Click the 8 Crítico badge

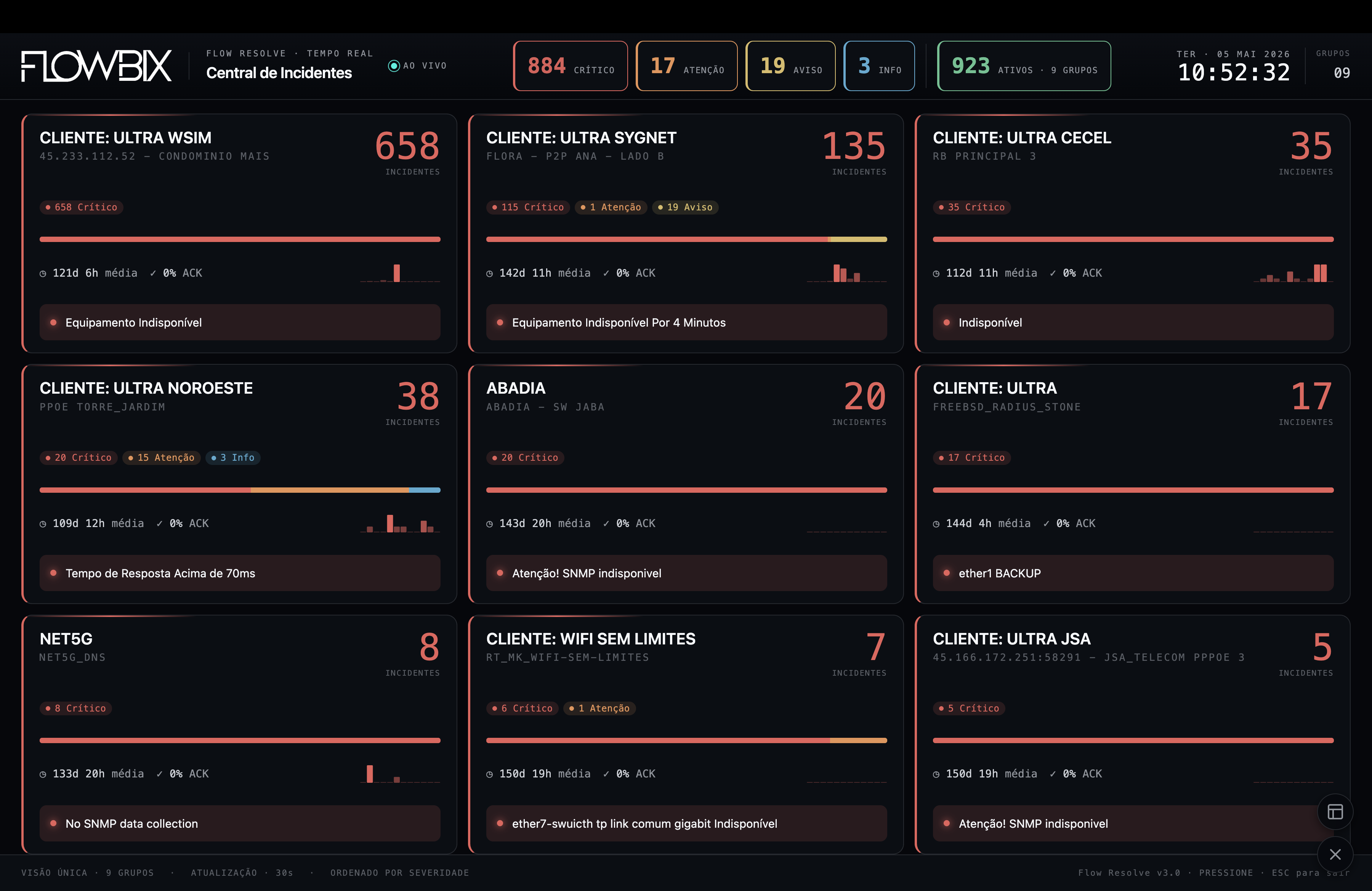click(x=75, y=708)
